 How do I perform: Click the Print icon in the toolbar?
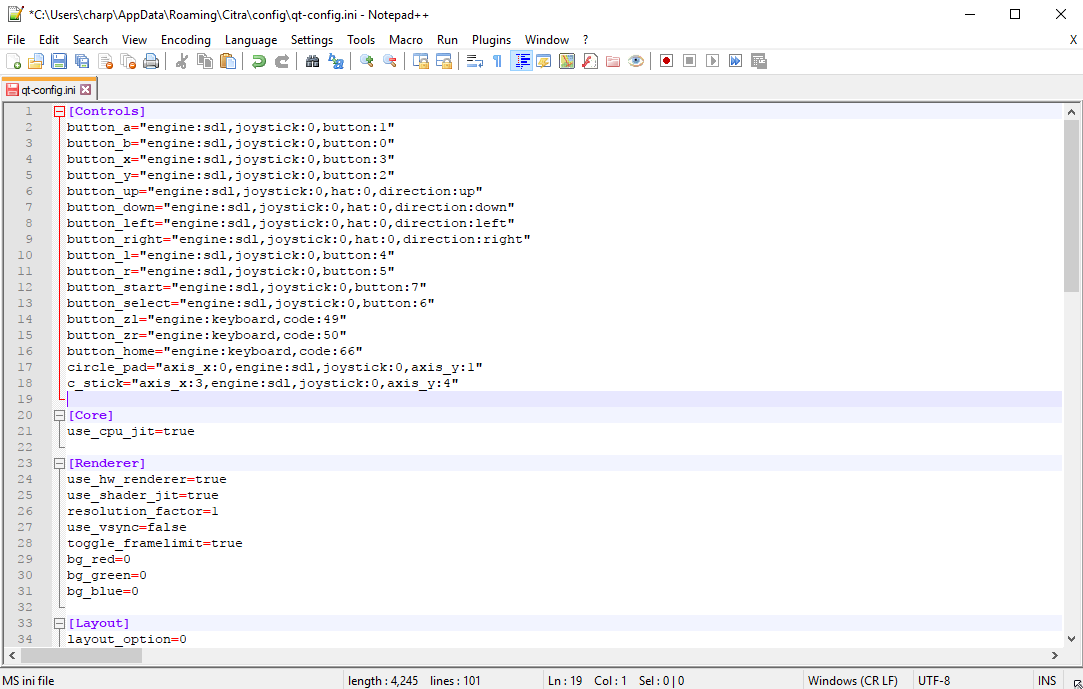click(151, 61)
